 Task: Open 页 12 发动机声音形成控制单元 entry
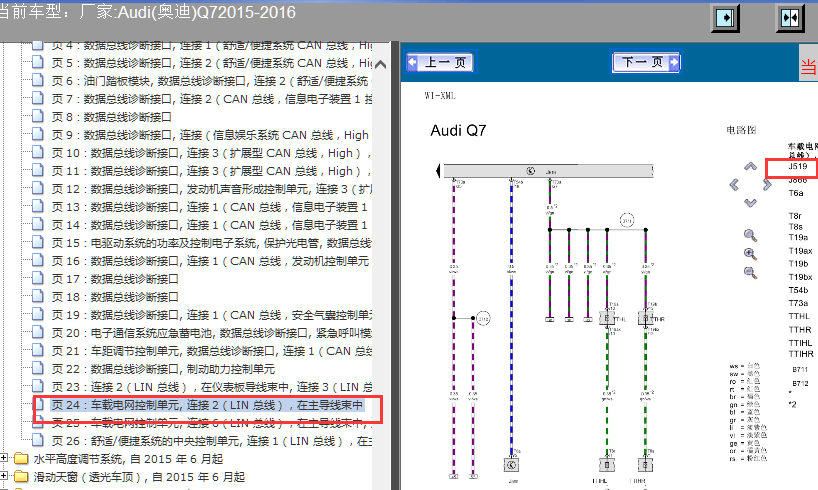point(211,189)
